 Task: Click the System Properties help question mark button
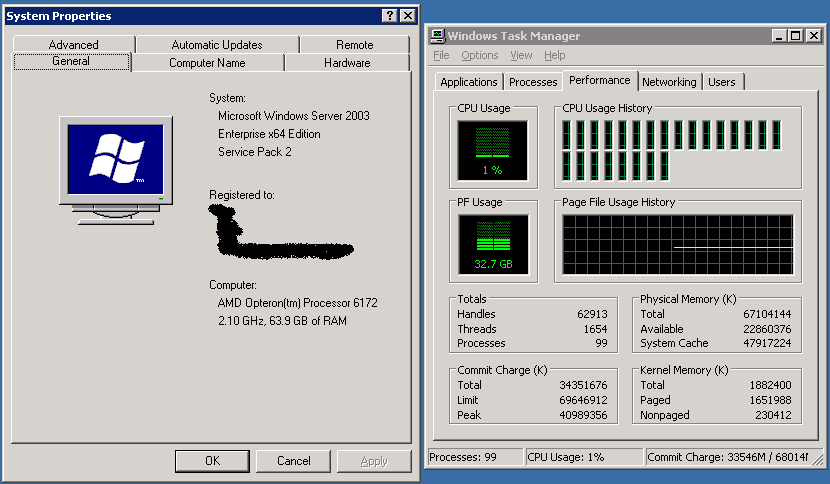[x=390, y=16]
